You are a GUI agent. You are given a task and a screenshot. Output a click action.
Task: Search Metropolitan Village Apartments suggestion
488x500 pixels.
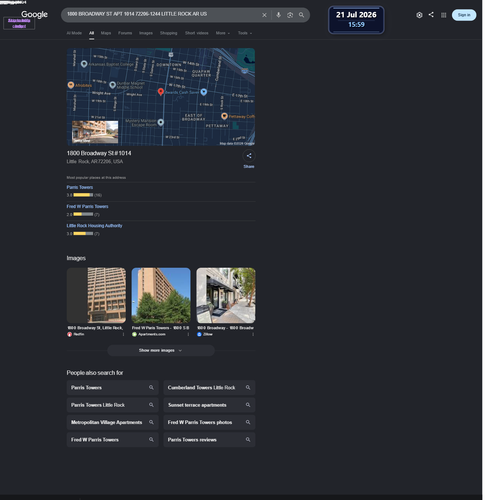point(113,422)
